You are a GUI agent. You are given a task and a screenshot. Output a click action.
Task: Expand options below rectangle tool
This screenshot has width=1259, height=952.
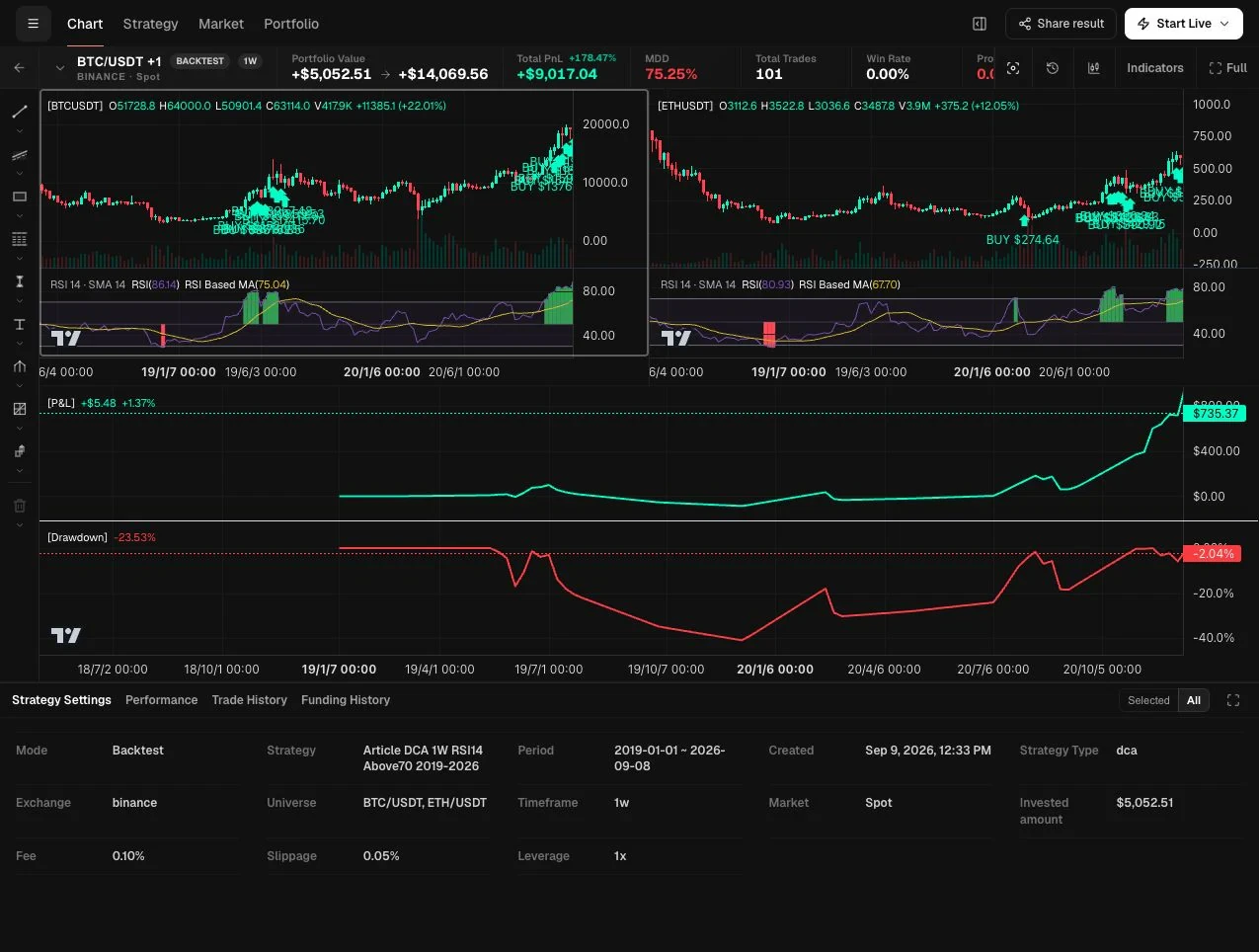point(19,216)
